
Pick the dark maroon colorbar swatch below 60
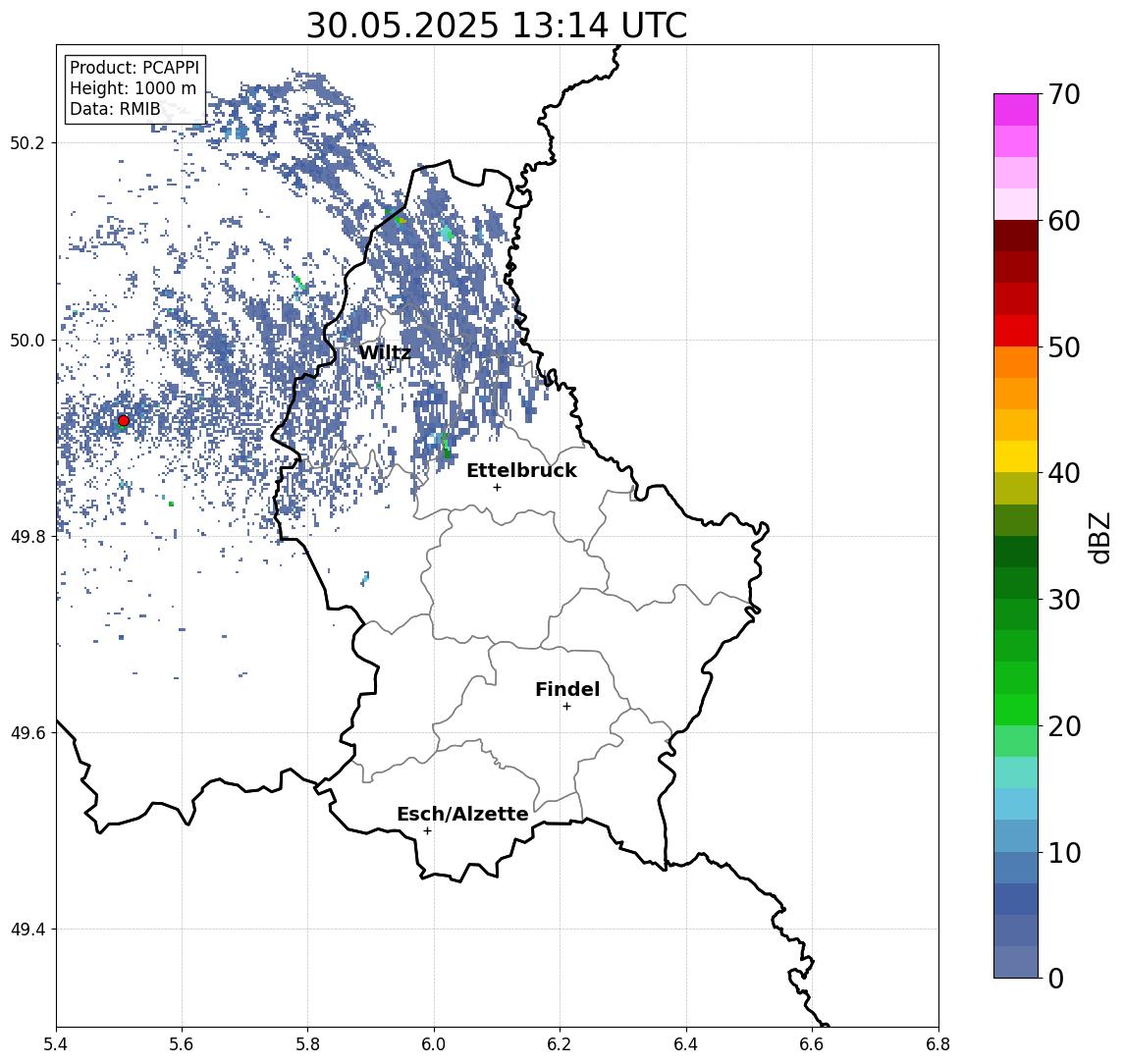pos(1016,236)
